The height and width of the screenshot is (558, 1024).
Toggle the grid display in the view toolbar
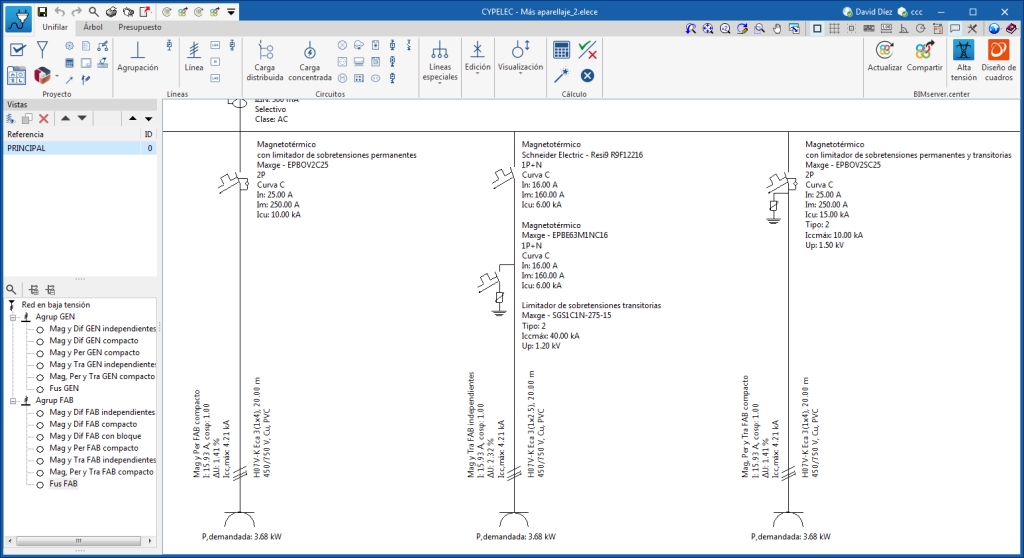[834, 29]
